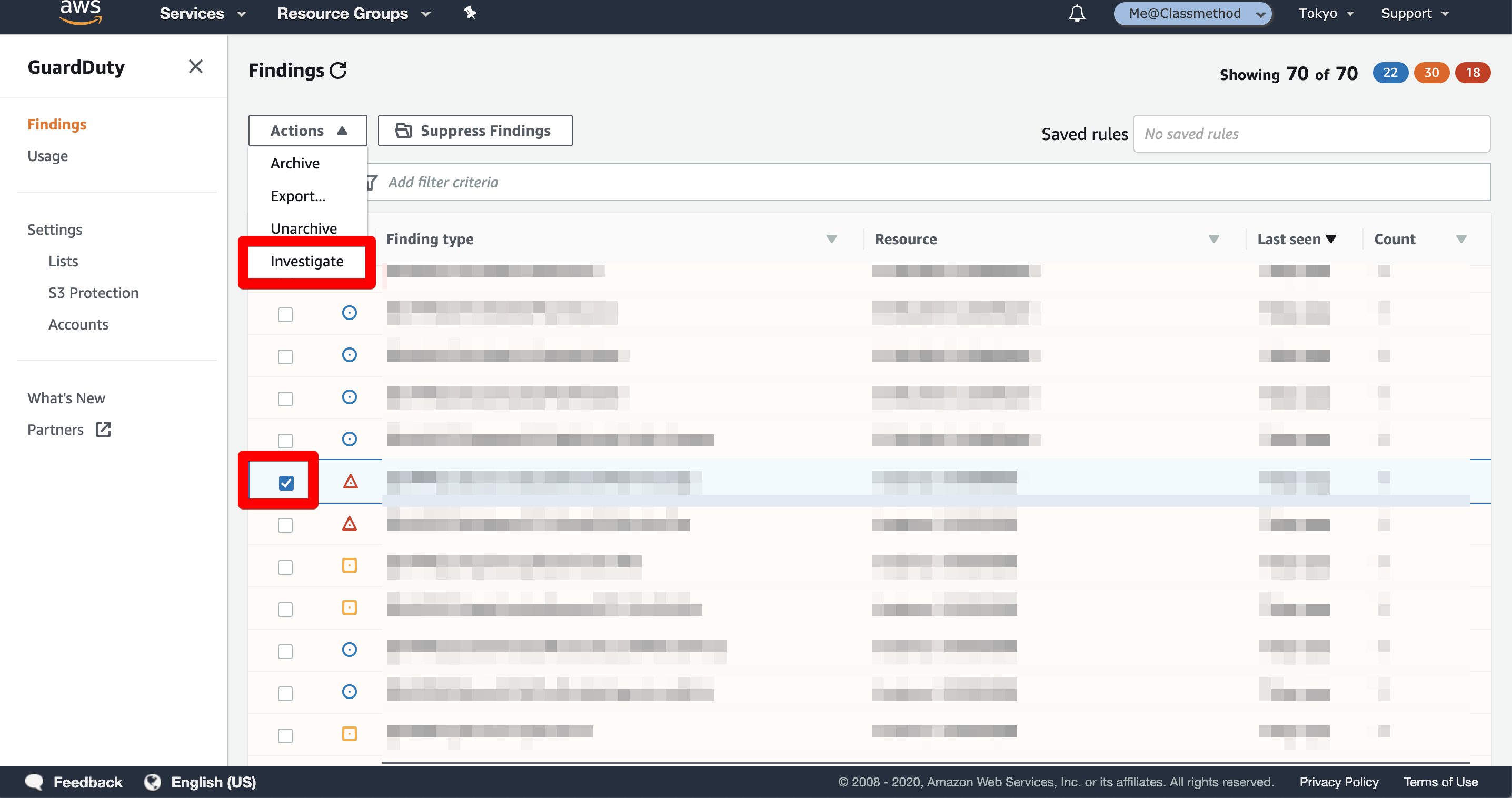Click the external link icon next to Partners
Viewport: 1512px width, 798px height.
tap(103, 430)
